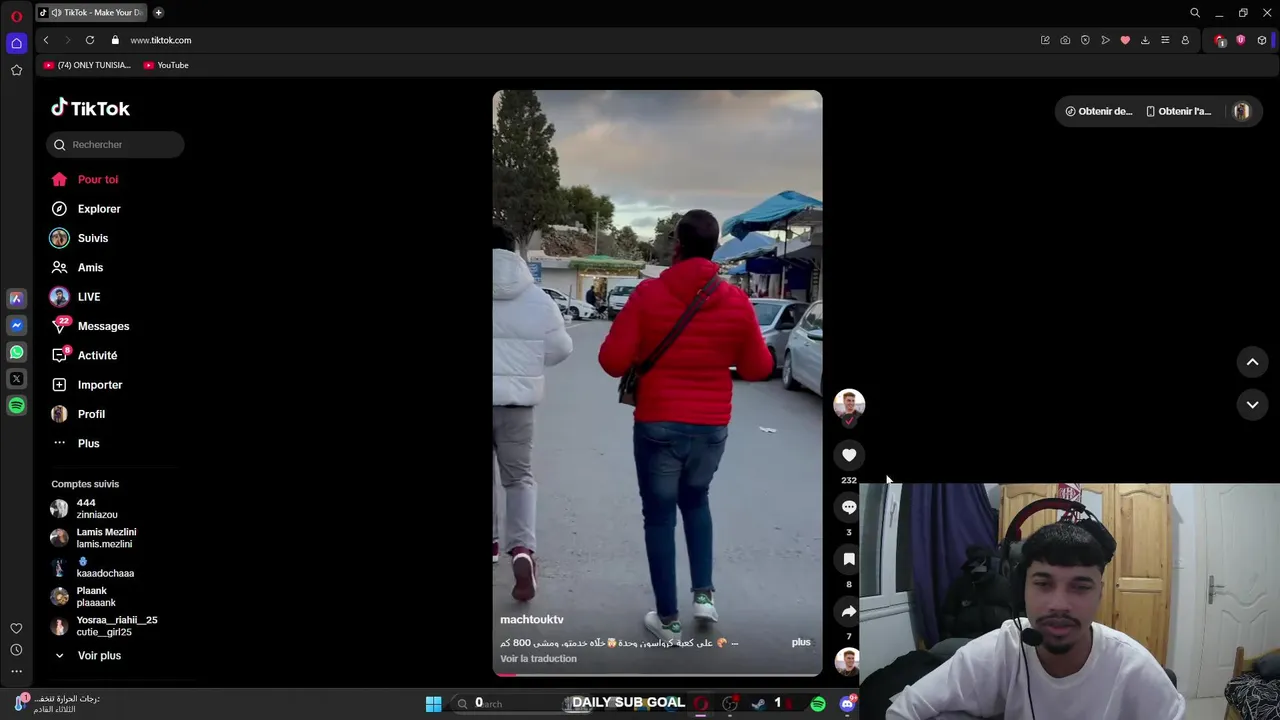Open sidebar history clock icon
1280x720 pixels.
pyautogui.click(x=16, y=650)
